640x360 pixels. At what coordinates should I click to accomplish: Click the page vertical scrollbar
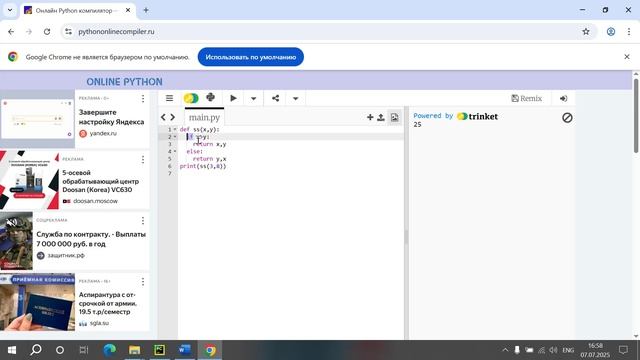coord(636,116)
